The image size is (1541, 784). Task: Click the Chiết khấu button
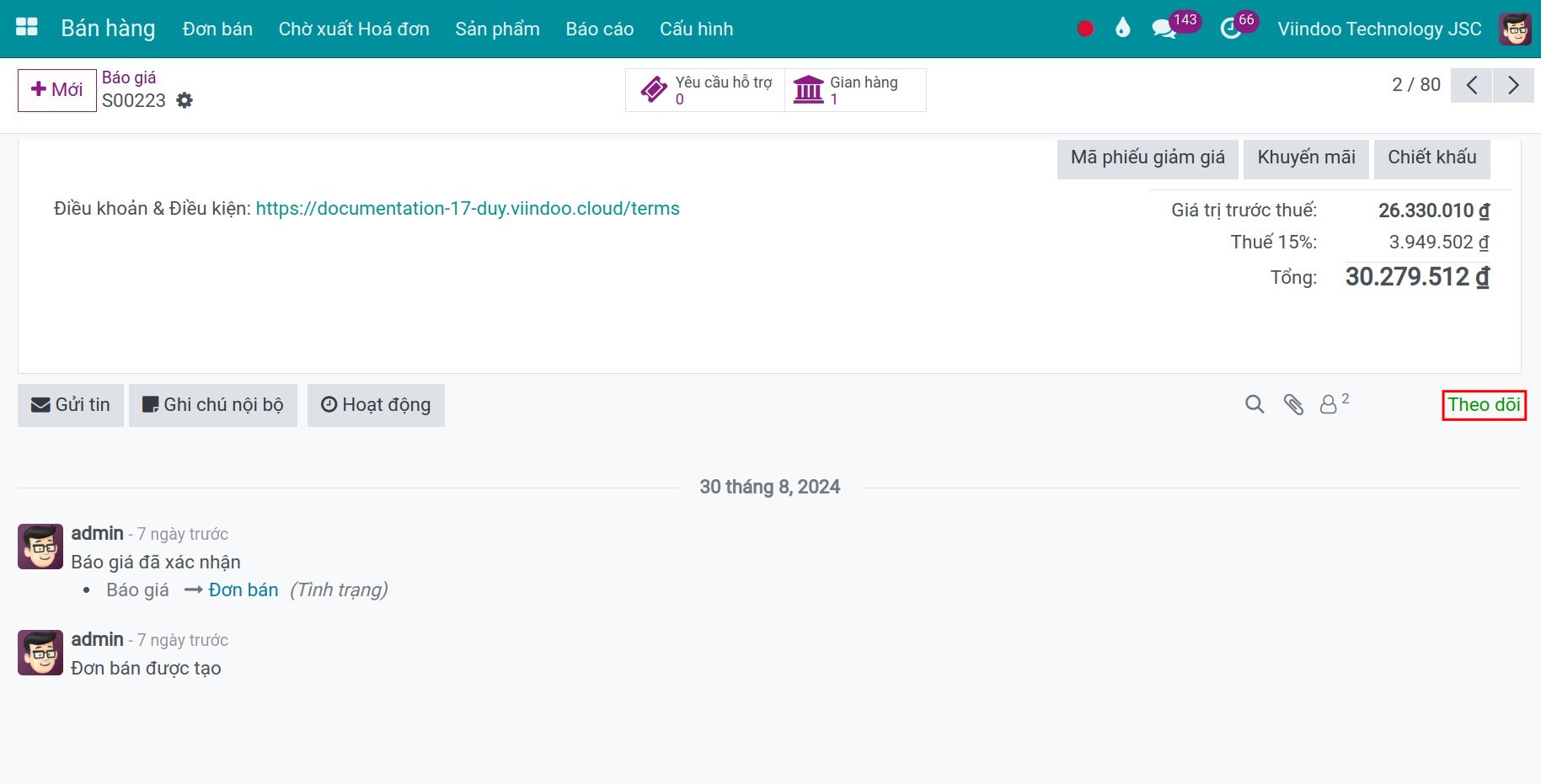point(1432,157)
